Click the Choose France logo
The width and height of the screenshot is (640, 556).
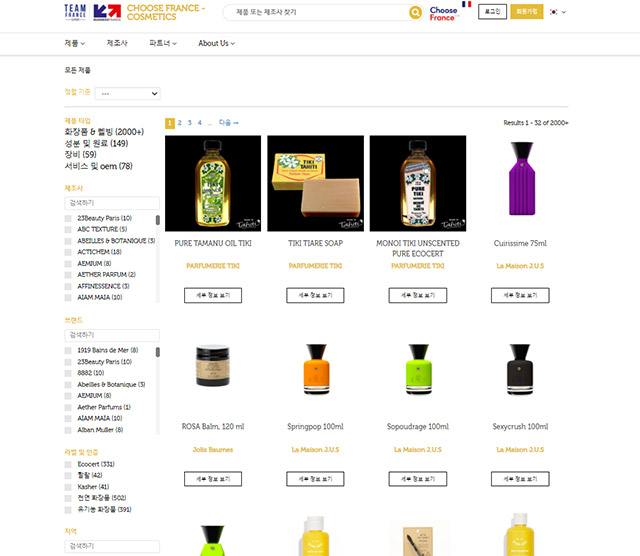tap(447, 11)
